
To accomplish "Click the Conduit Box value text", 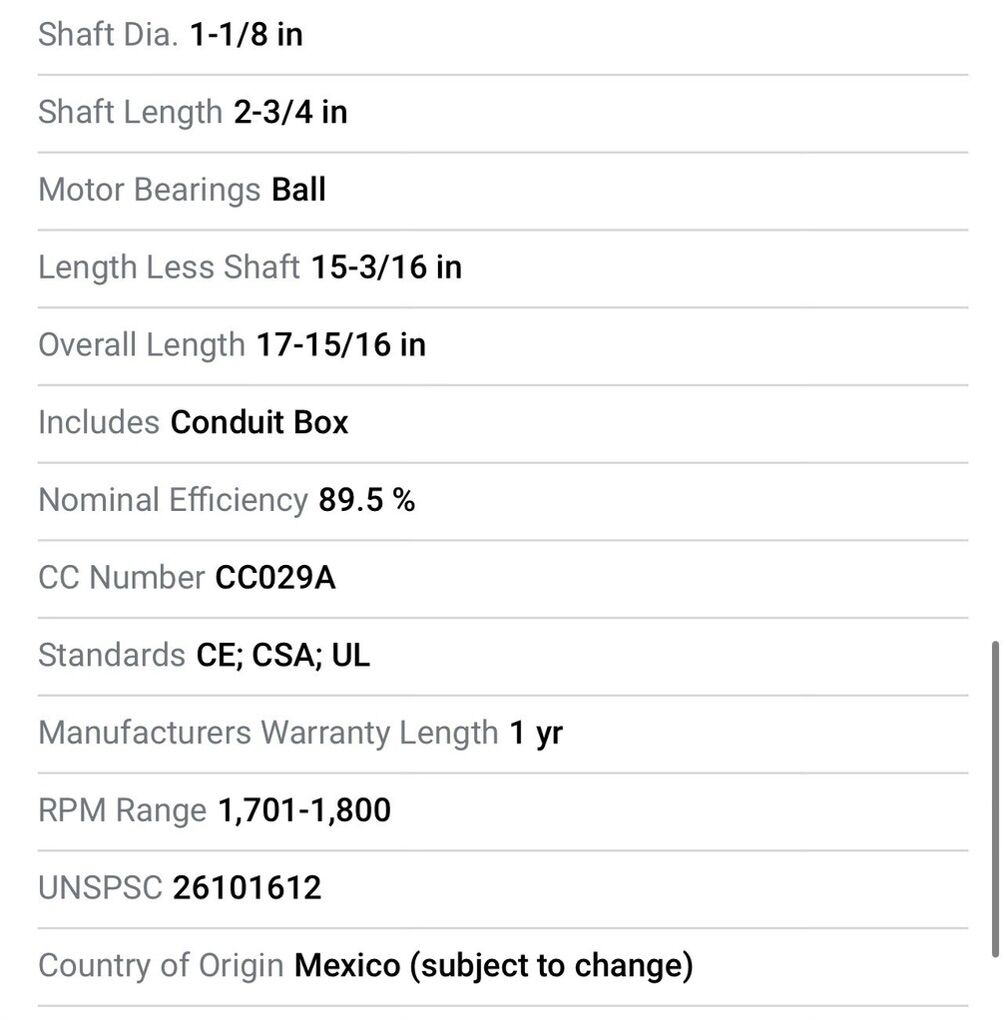I will pos(259,422).
